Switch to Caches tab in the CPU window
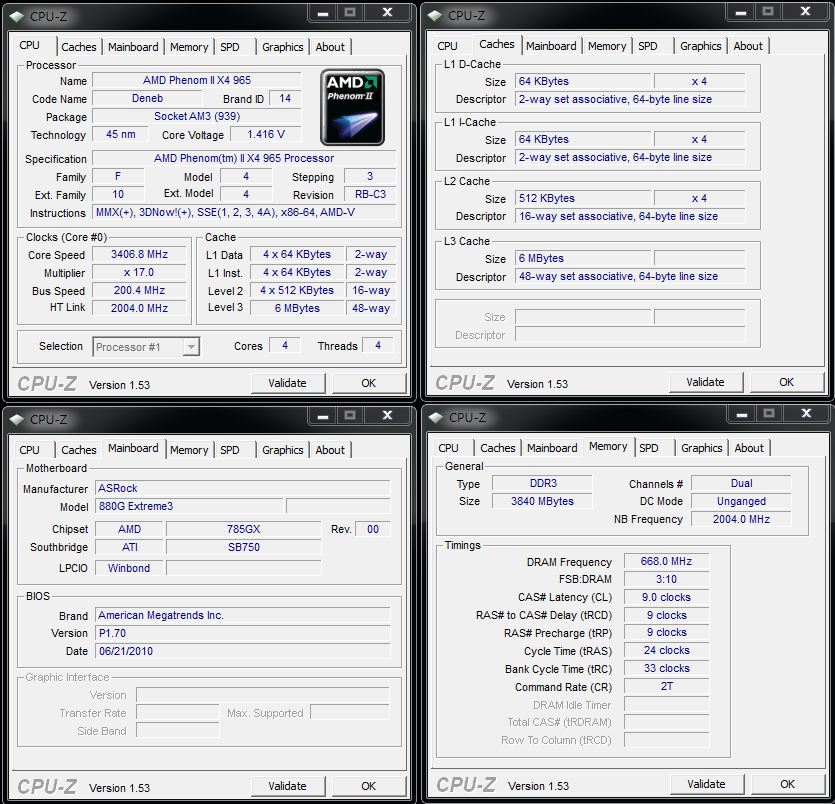This screenshot has height=804, width=835. [79, 47]
